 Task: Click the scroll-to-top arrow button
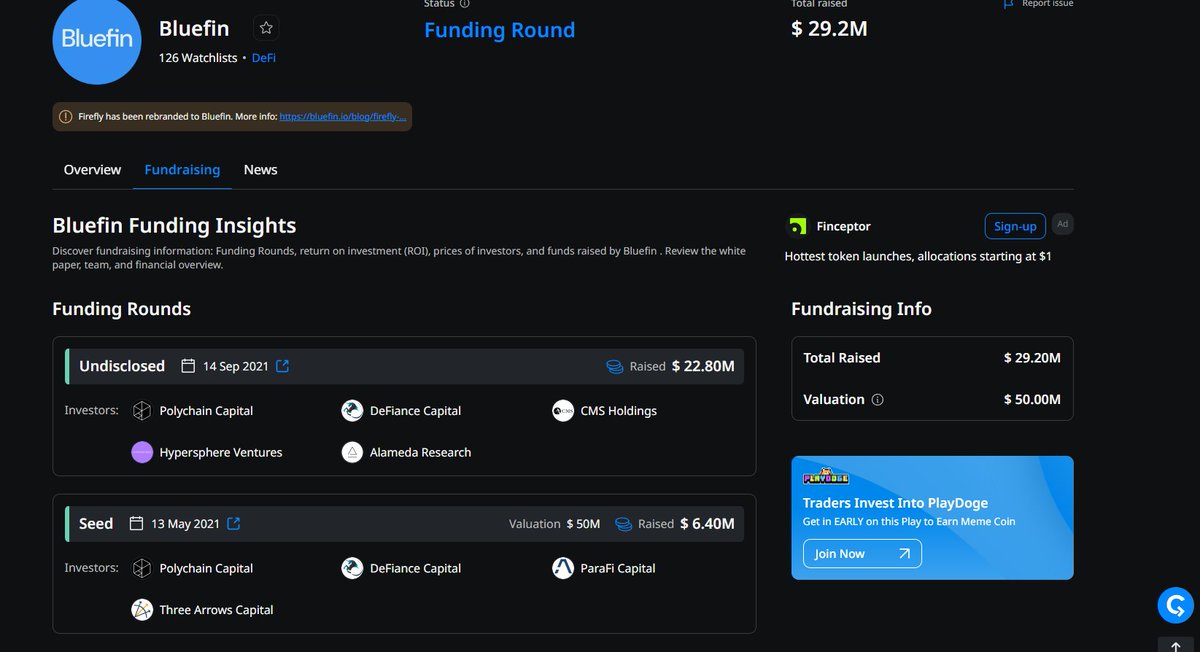point(1176,646)
